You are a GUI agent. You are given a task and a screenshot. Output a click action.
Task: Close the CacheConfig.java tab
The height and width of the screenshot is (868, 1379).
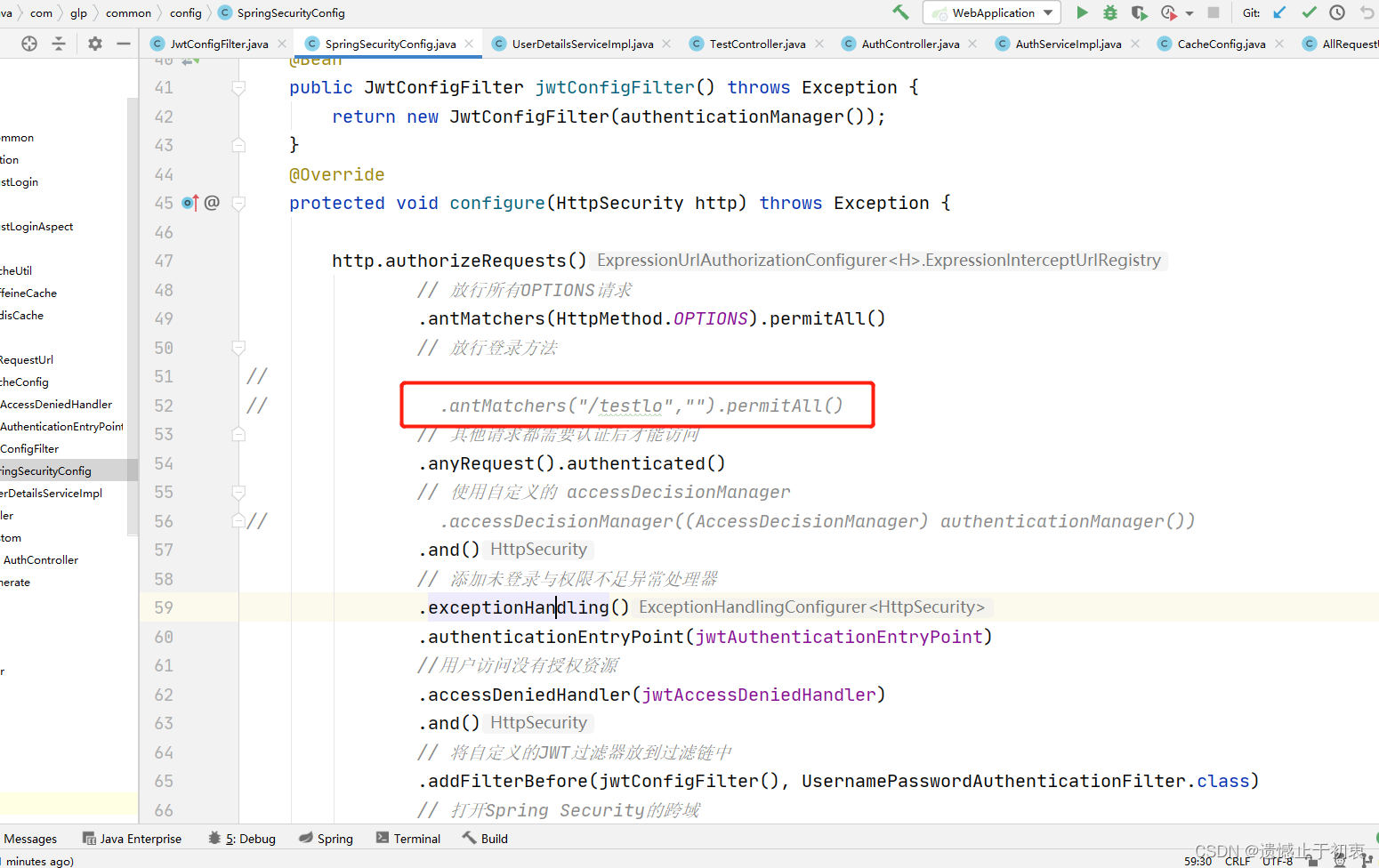tap(1279, 44)
